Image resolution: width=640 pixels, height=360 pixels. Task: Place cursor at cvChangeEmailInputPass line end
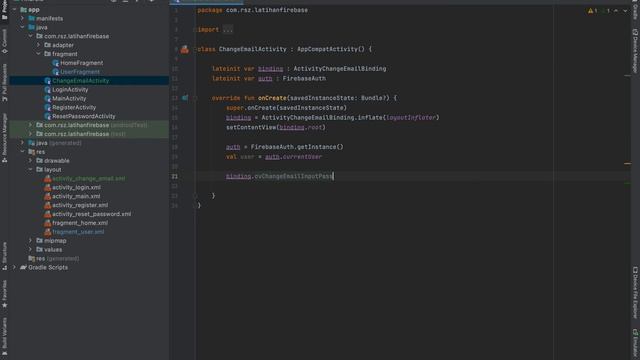333,176
